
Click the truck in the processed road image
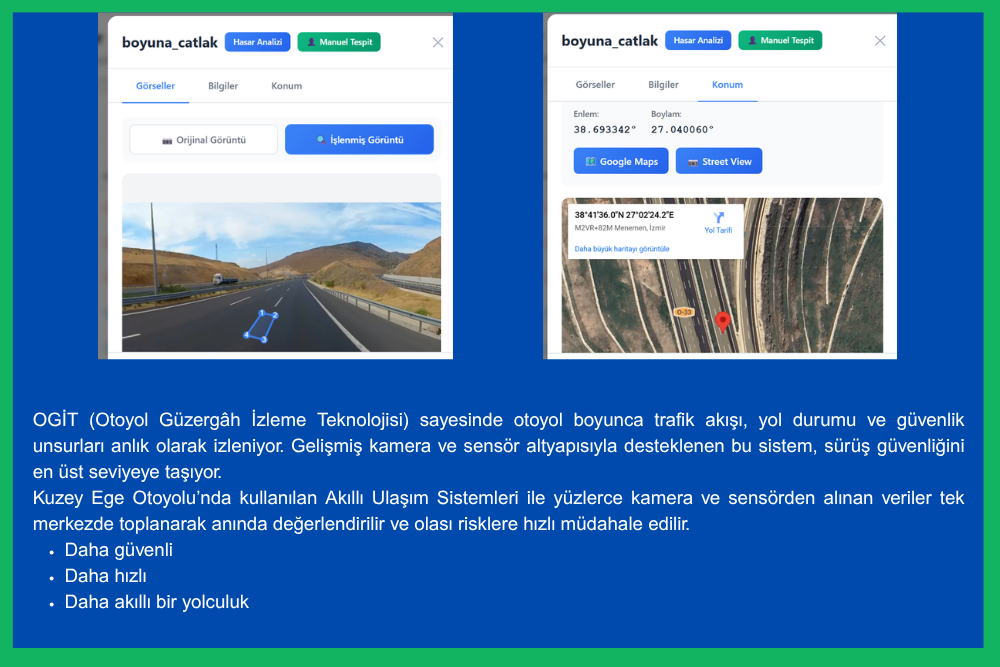tap(222, 279)
